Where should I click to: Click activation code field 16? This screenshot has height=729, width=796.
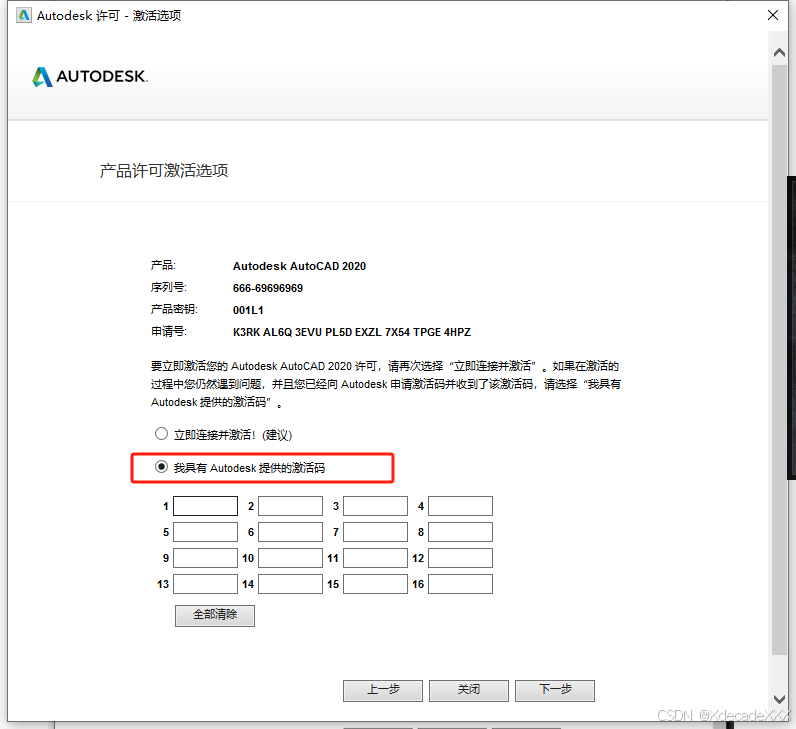460,584
